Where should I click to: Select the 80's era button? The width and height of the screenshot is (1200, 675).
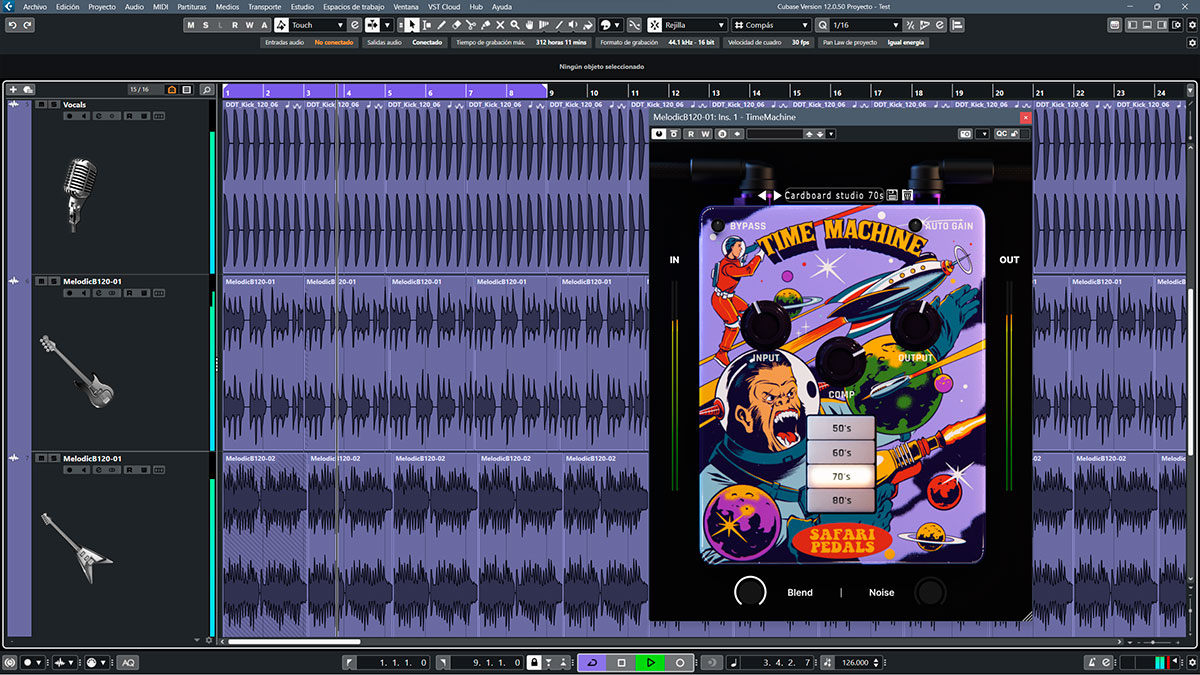click(x=841, y=501)
